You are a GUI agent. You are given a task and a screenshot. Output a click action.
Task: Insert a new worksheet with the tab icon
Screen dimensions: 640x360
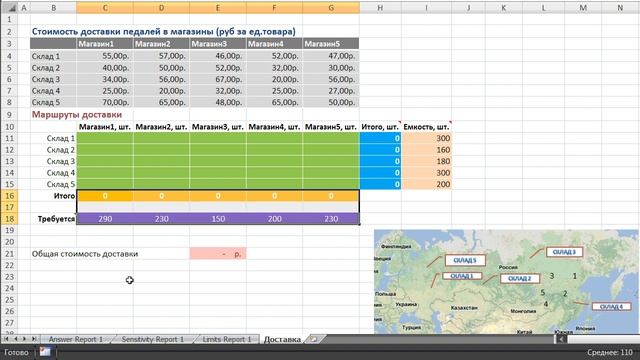click(314, 339)
